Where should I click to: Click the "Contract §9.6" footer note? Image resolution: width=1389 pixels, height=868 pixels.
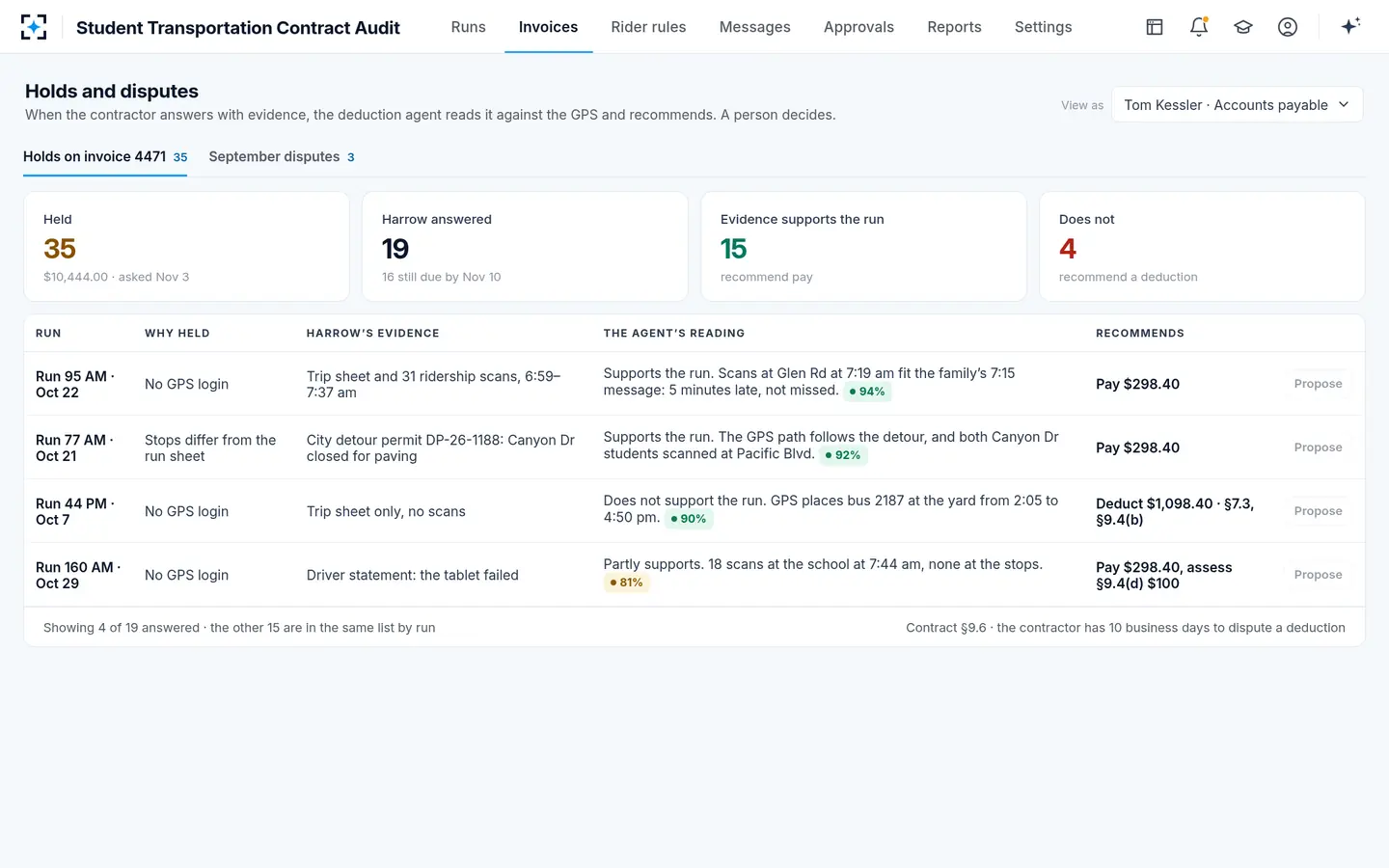(1126, 628)
